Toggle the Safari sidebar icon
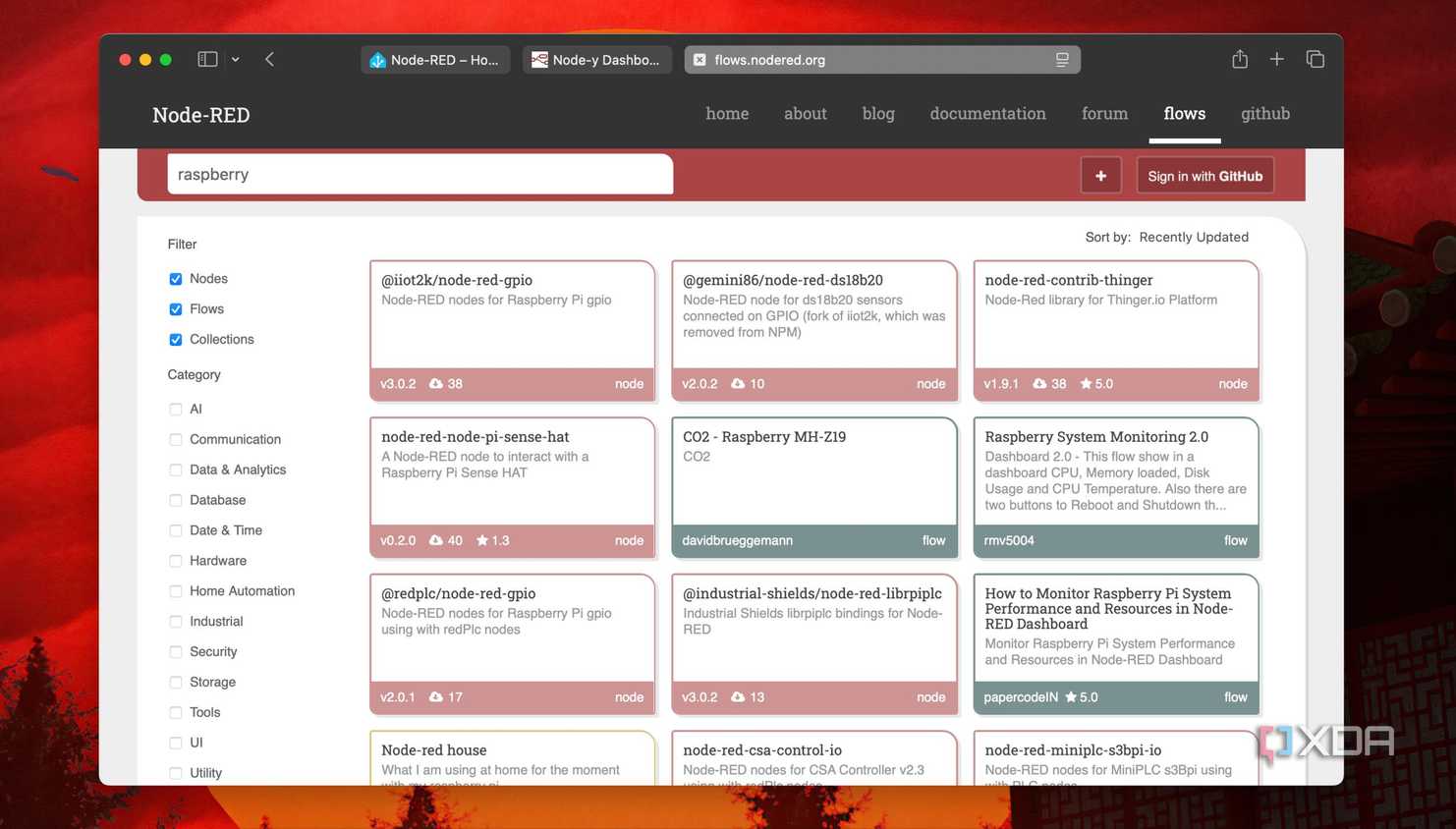Screen dimensions: 1456x829 207,59
